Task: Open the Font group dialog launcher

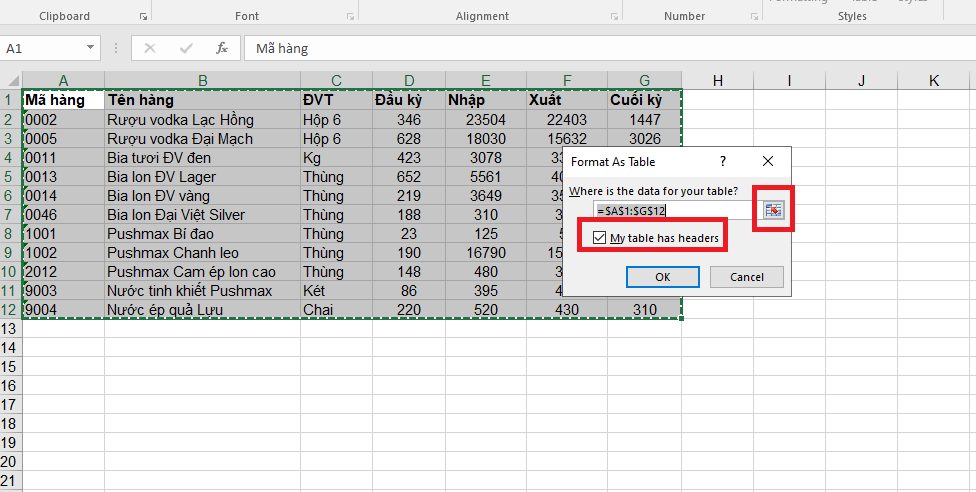Action: pyautogui.click(x=350, y=17)
